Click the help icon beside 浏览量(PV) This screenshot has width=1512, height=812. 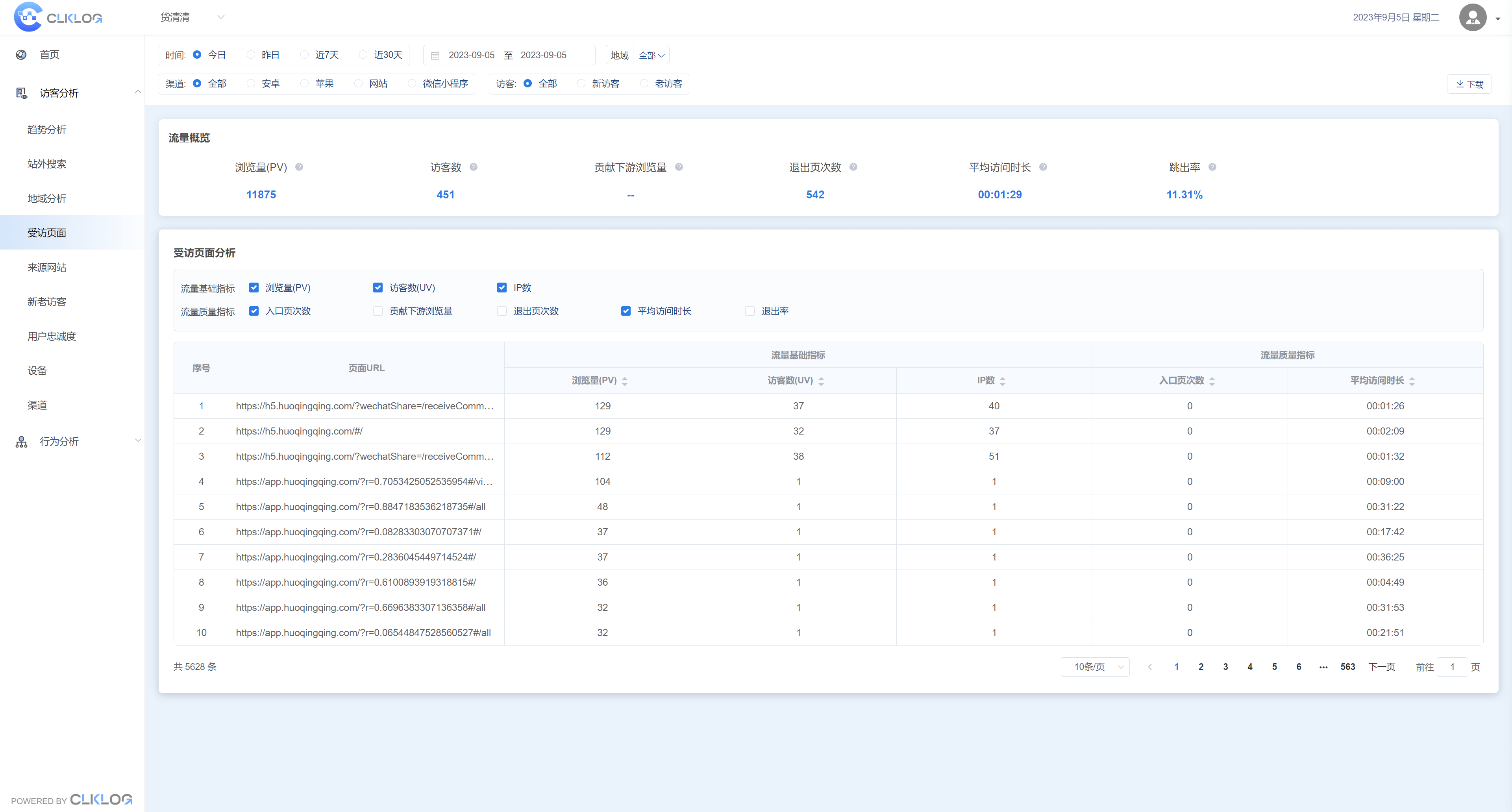pyautogui.click(x=299, y=167)
